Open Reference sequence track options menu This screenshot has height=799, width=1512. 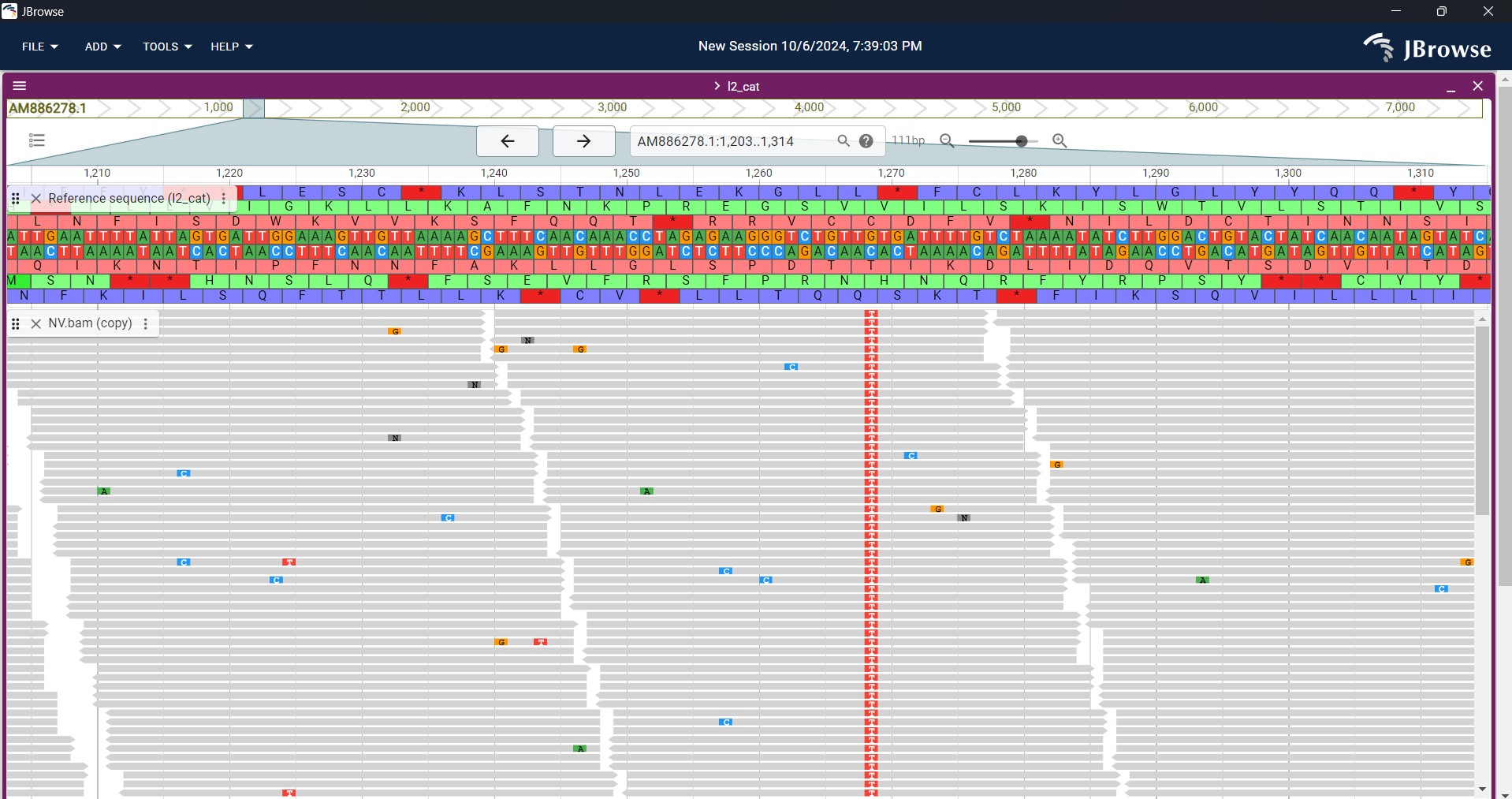coord(225,199)
